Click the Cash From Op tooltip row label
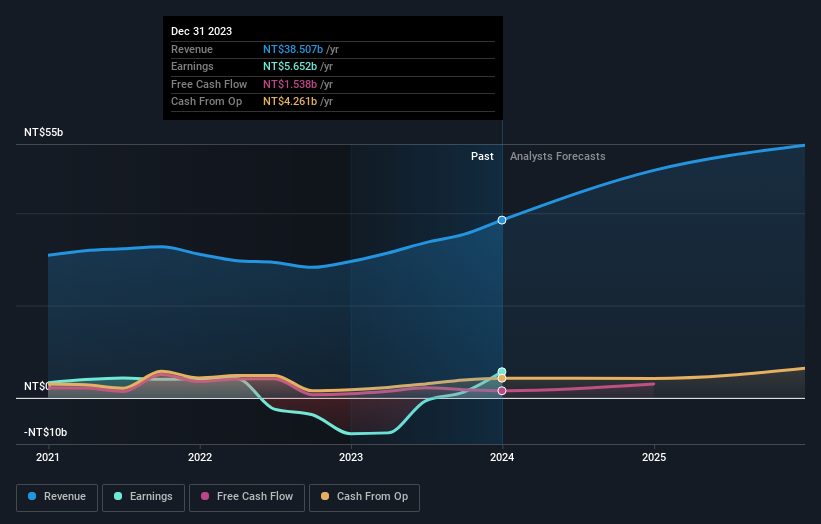This screenshot has height=524, width=821. pos(206,102)
